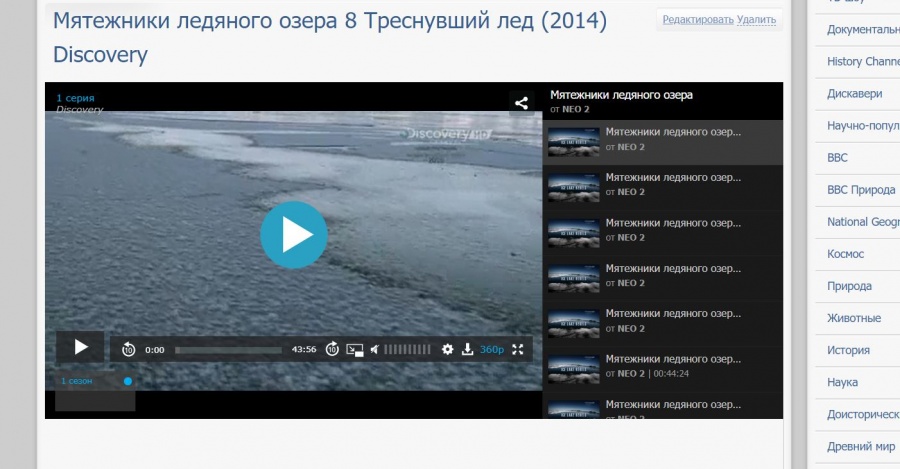This screenshot has height=469, width=900.
Task: Open the BBC Природа category
Action: (861, 190)
